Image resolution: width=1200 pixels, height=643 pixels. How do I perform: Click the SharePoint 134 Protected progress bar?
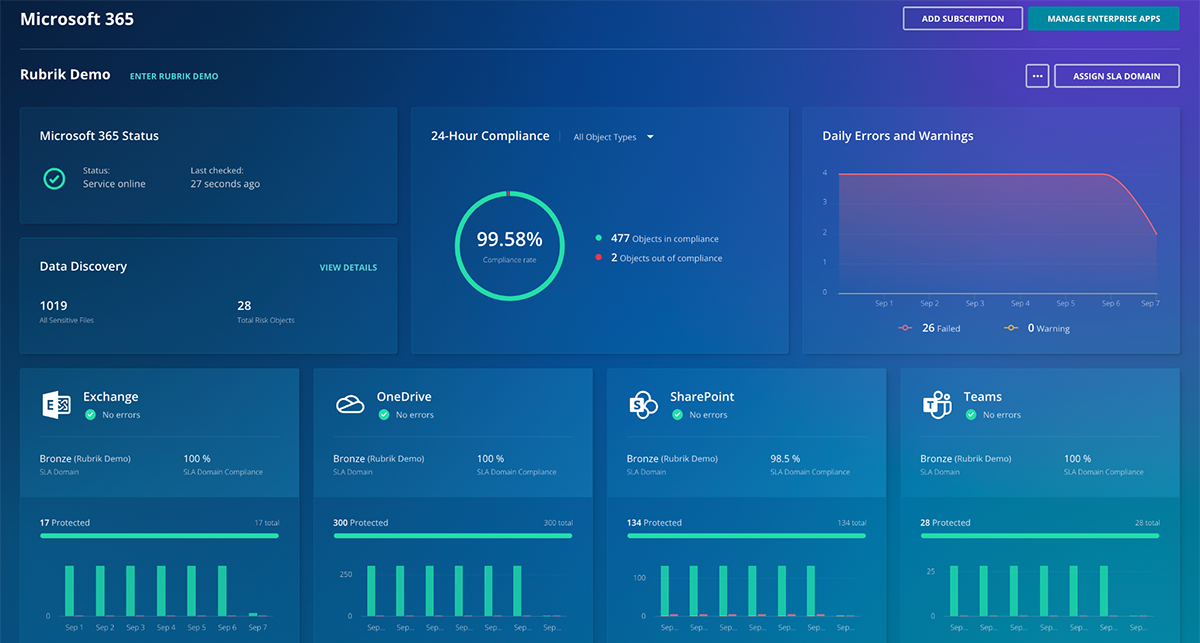coord(746,536)
